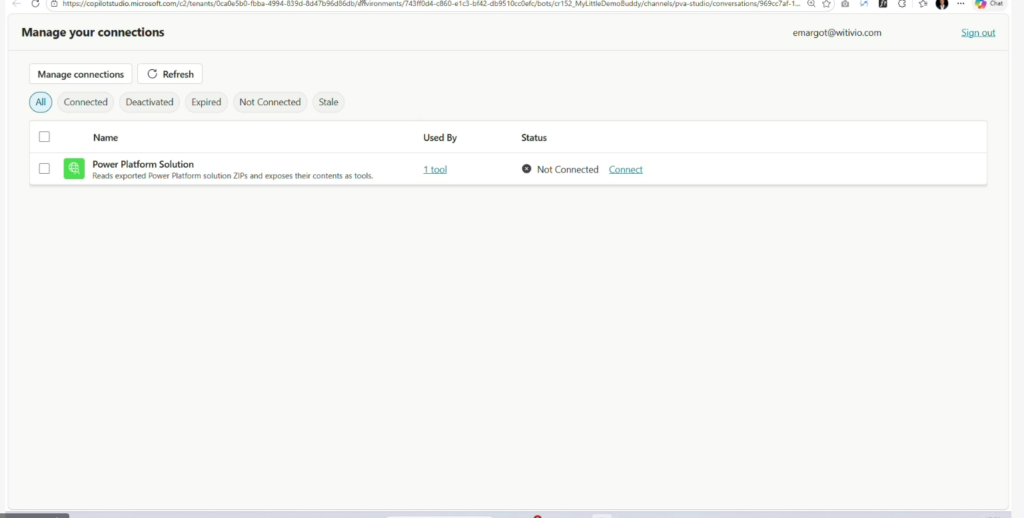Click the Name column header
The image size is (1024, 518).
[x=105, y=138]
